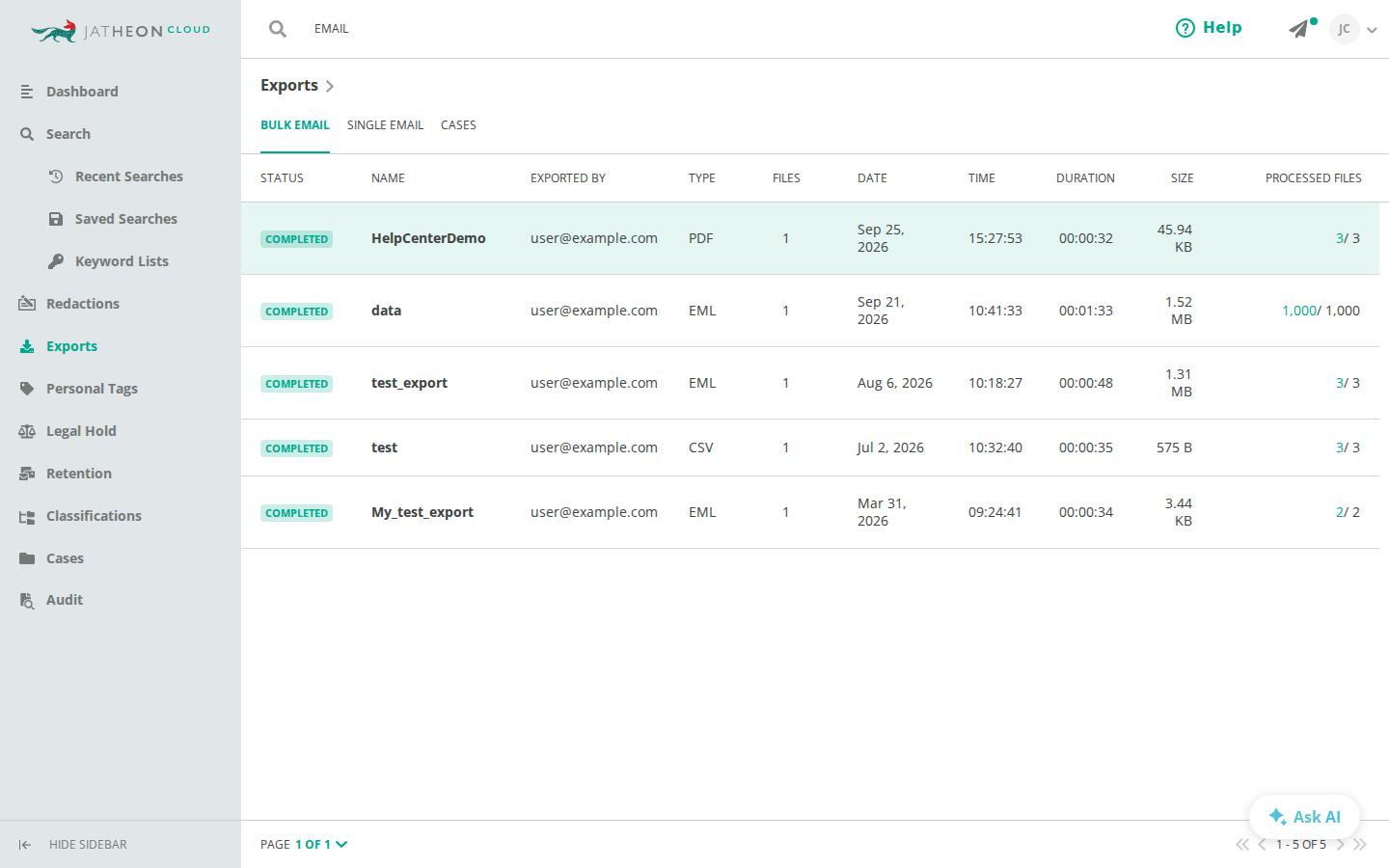Screen dimensions: 1389x868
Task: Open the paper plane notifications icon
Action: tap(1300, 29)
